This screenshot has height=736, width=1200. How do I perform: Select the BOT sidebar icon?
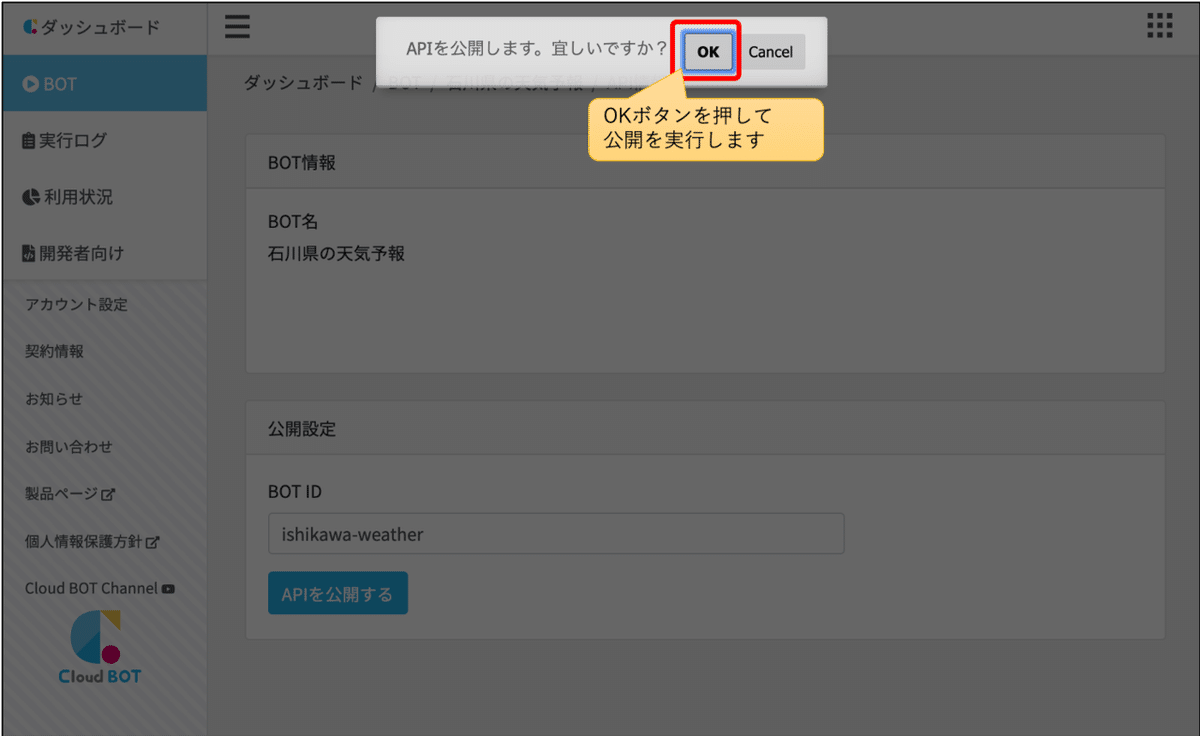click(x=29, y=85)
